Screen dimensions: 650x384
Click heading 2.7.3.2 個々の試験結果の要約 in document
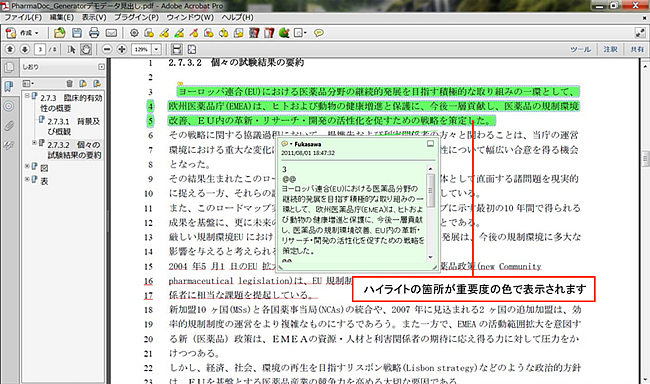point(236,63)
